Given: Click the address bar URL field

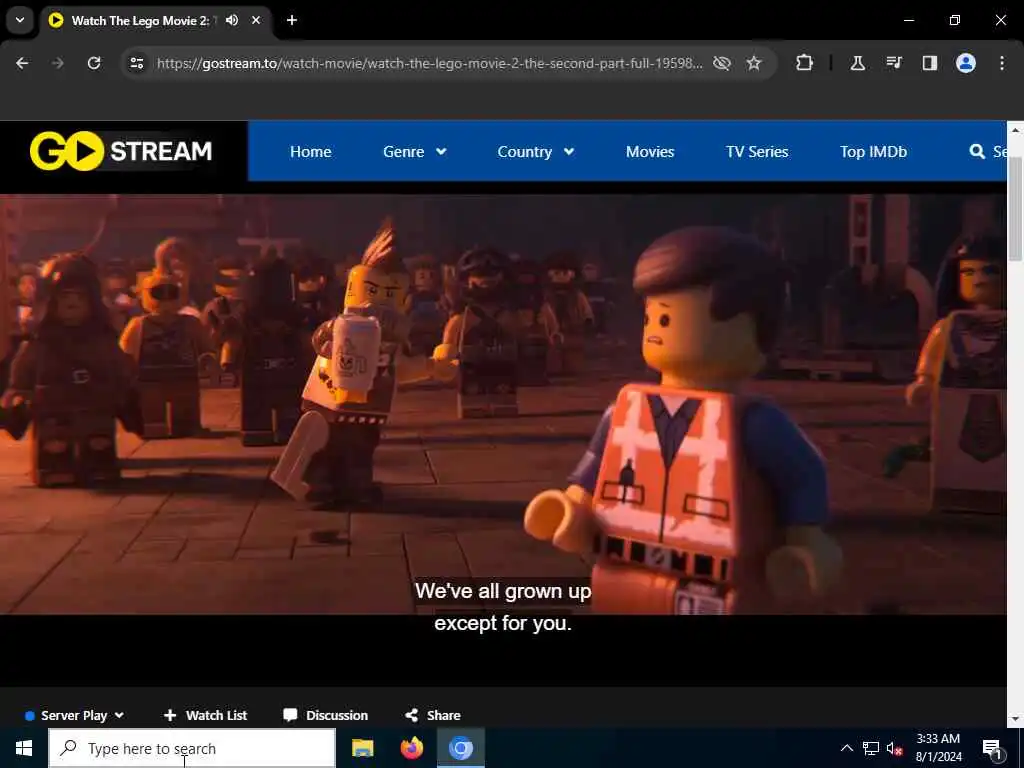Looking at the screenshot, I should [x=429, y=63].
